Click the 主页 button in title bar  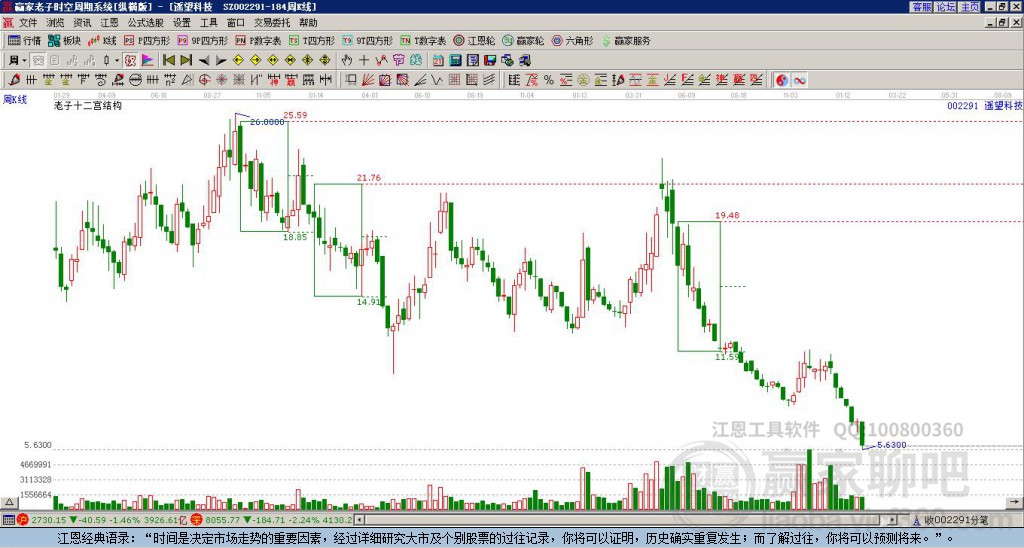pyautogui.click(x=970, y=7)
